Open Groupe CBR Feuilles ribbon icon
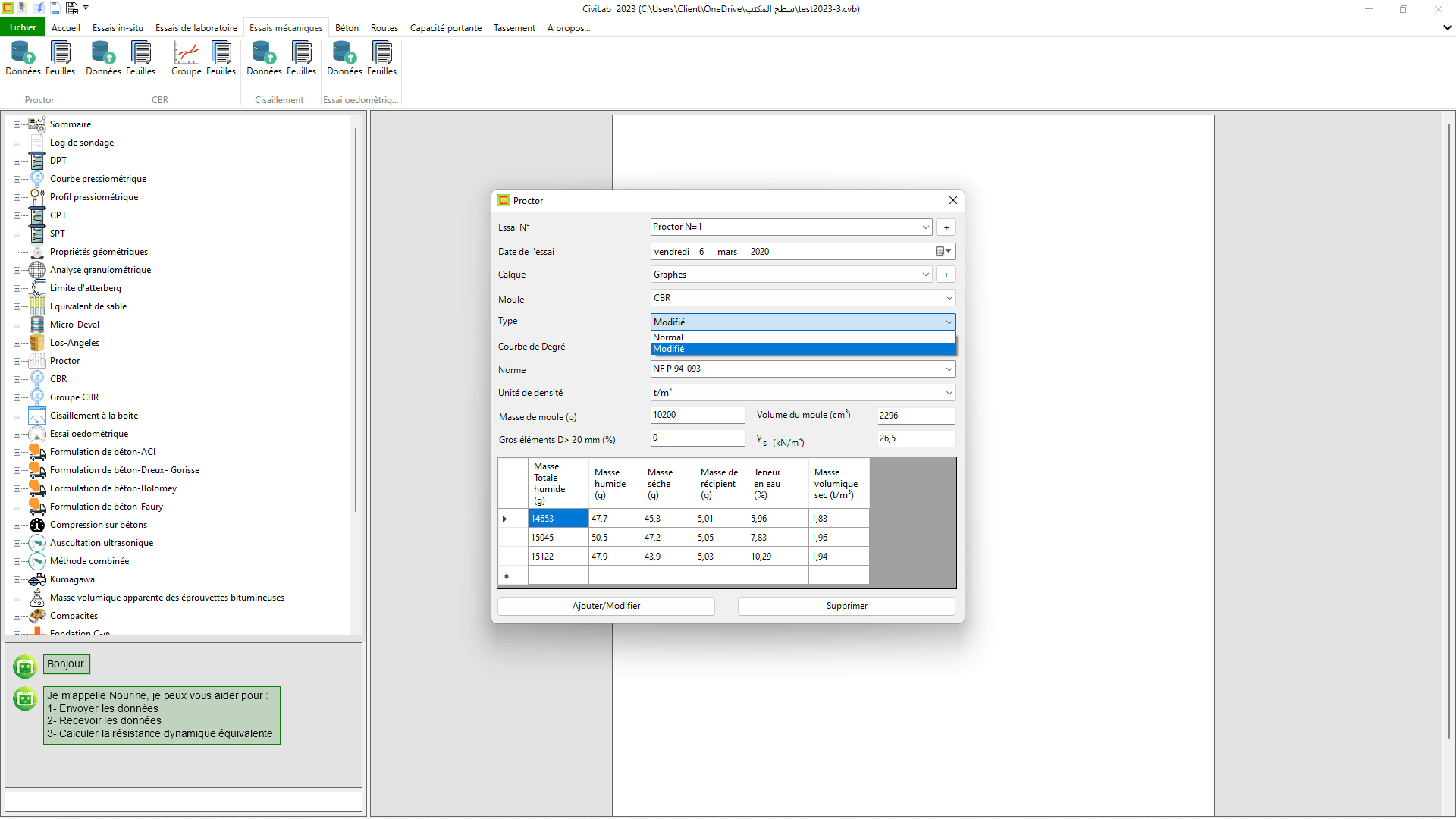1456x819 pixels. pyautogui.click(x=221, y=58)
